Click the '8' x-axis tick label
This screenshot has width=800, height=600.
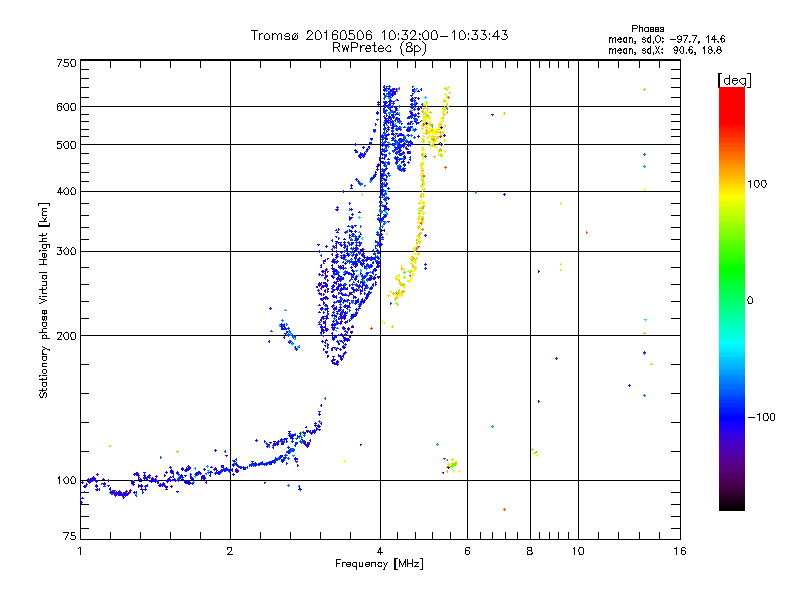[x=530, y=551]
